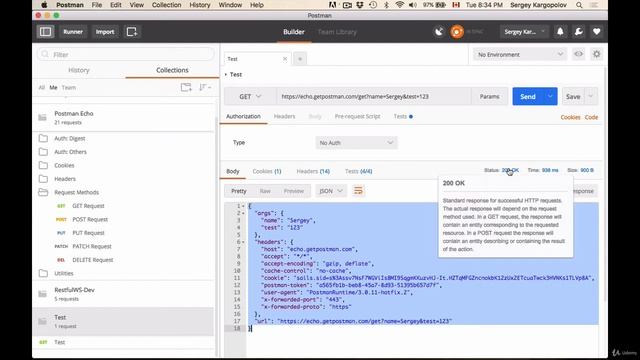Open JSON response format dropdown
Viewport: 640px width, 360px height.
pos(331,191)
